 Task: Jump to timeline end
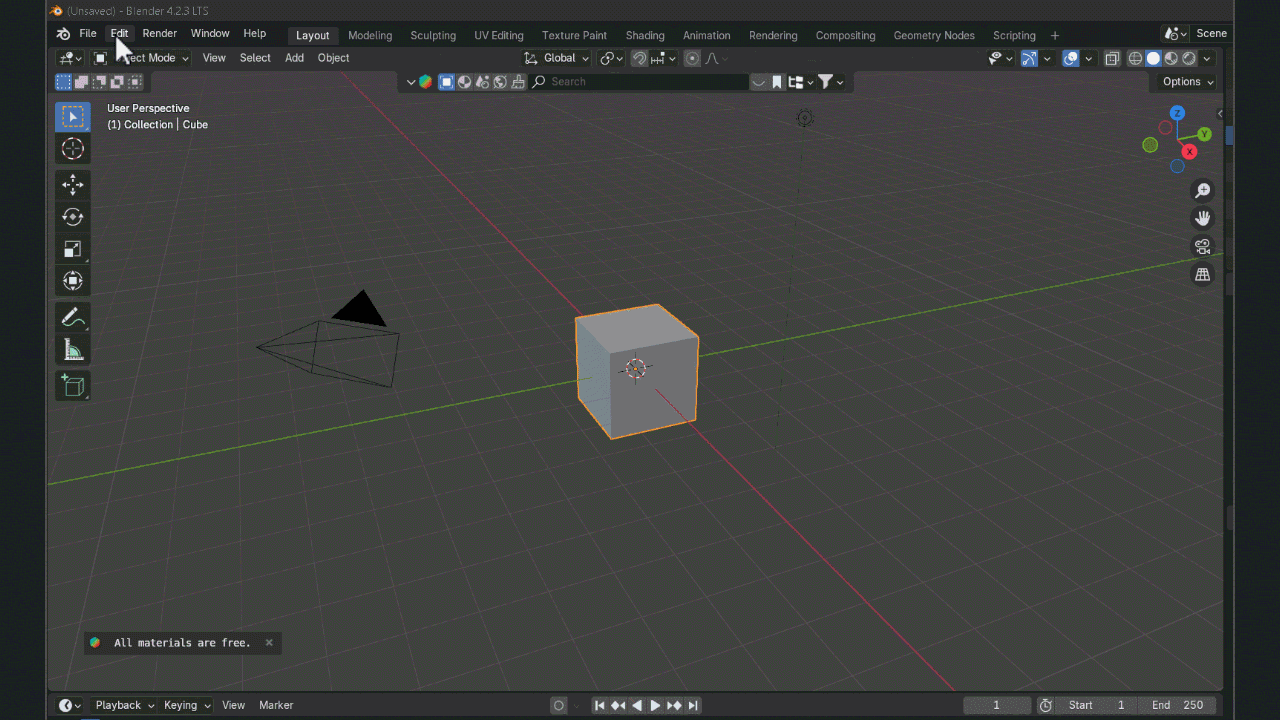tap(693, 705)
